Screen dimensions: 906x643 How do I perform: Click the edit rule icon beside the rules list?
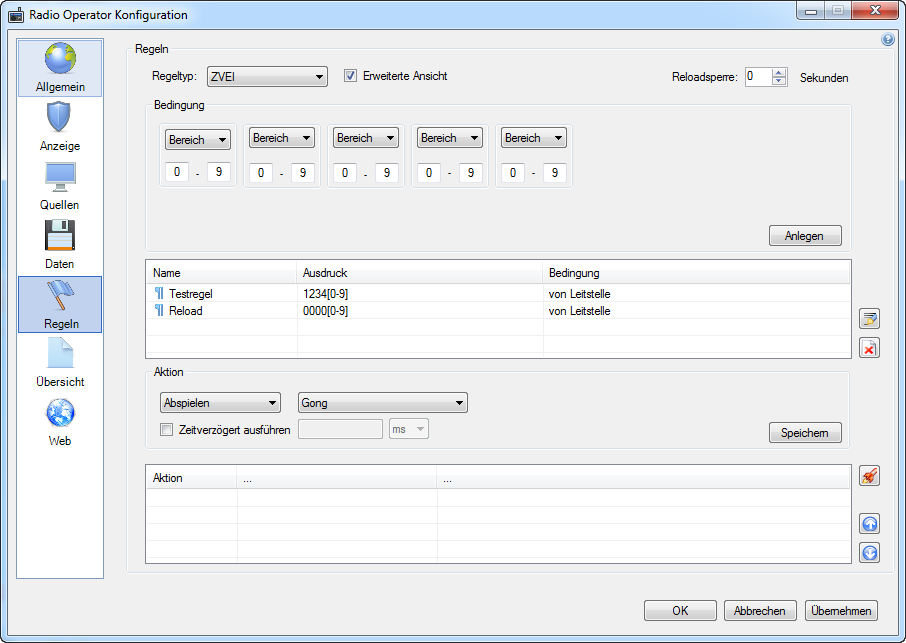pos(869,318)
